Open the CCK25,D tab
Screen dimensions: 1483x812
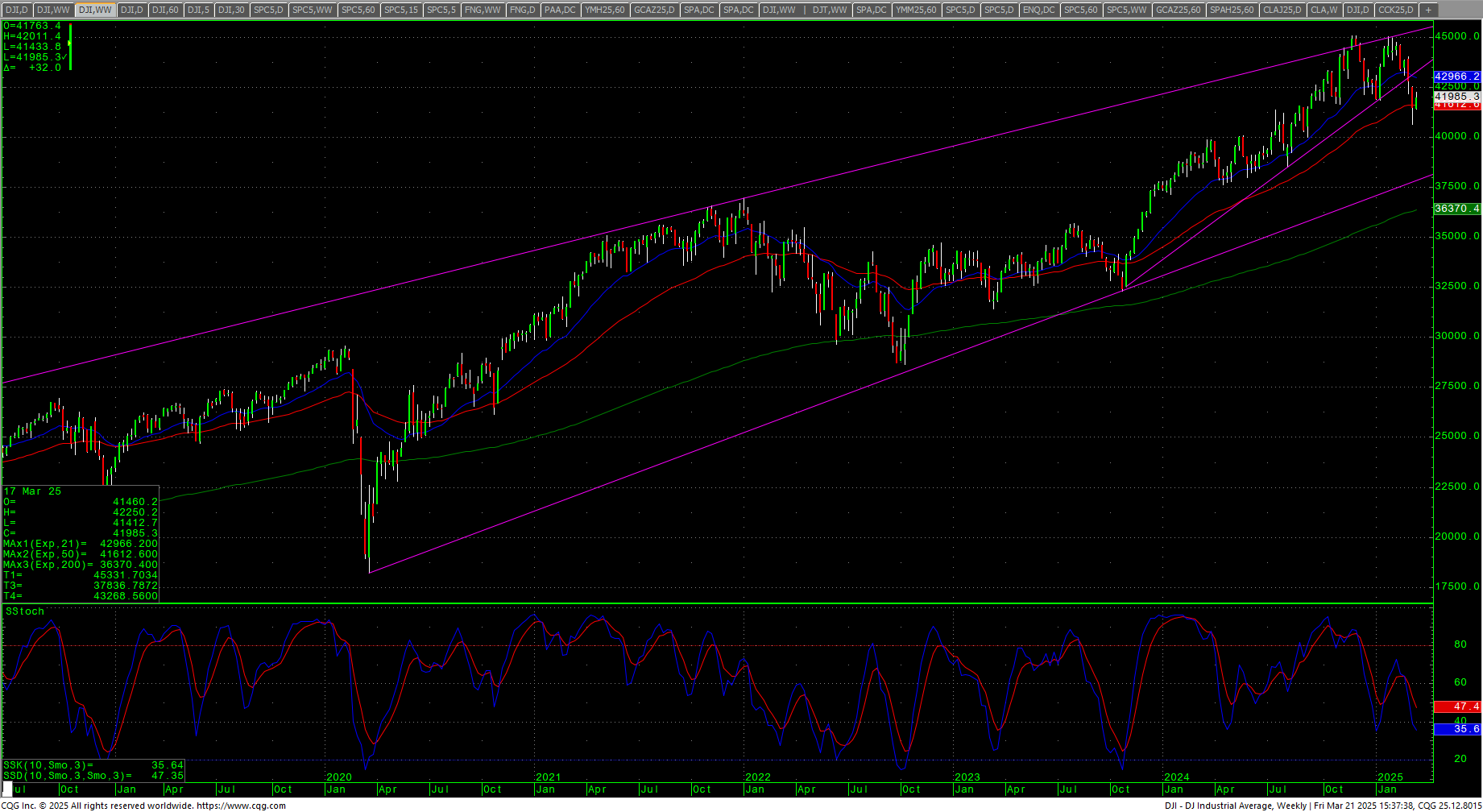(x=1395, y=10)
